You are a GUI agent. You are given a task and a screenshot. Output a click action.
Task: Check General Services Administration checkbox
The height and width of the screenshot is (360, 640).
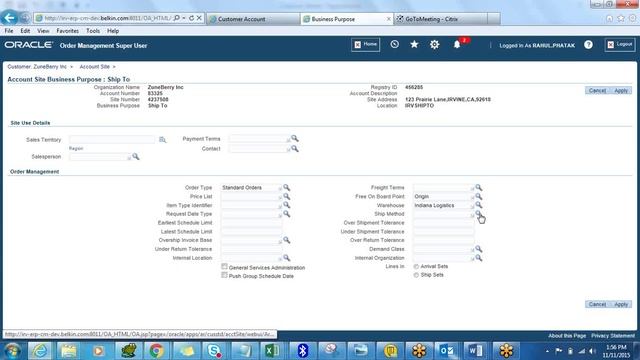pyautogui.click(x=224, y=267)
